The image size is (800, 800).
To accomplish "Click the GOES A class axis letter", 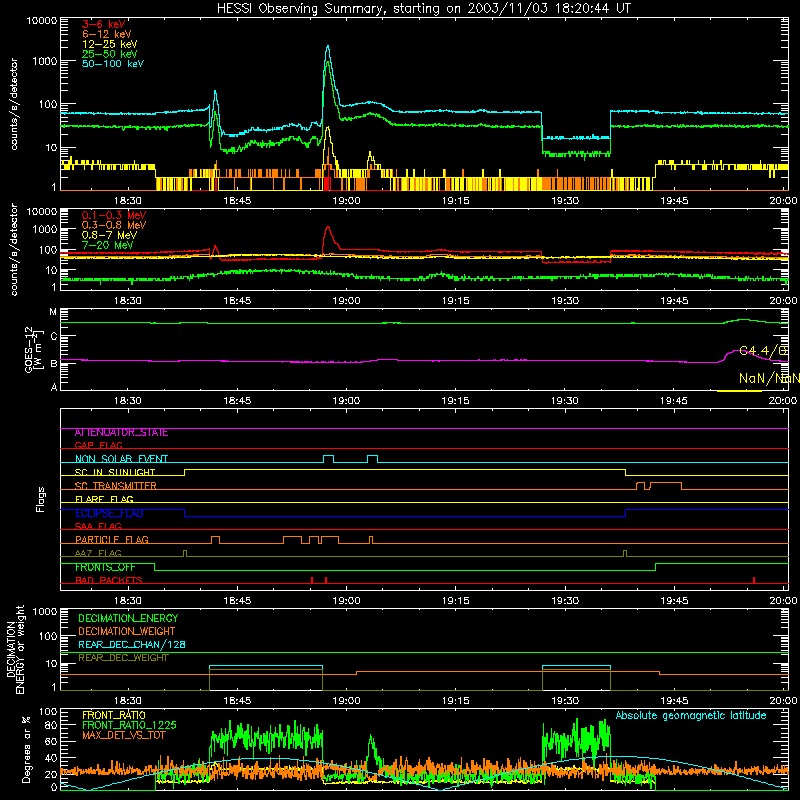I will coord(54,387).
